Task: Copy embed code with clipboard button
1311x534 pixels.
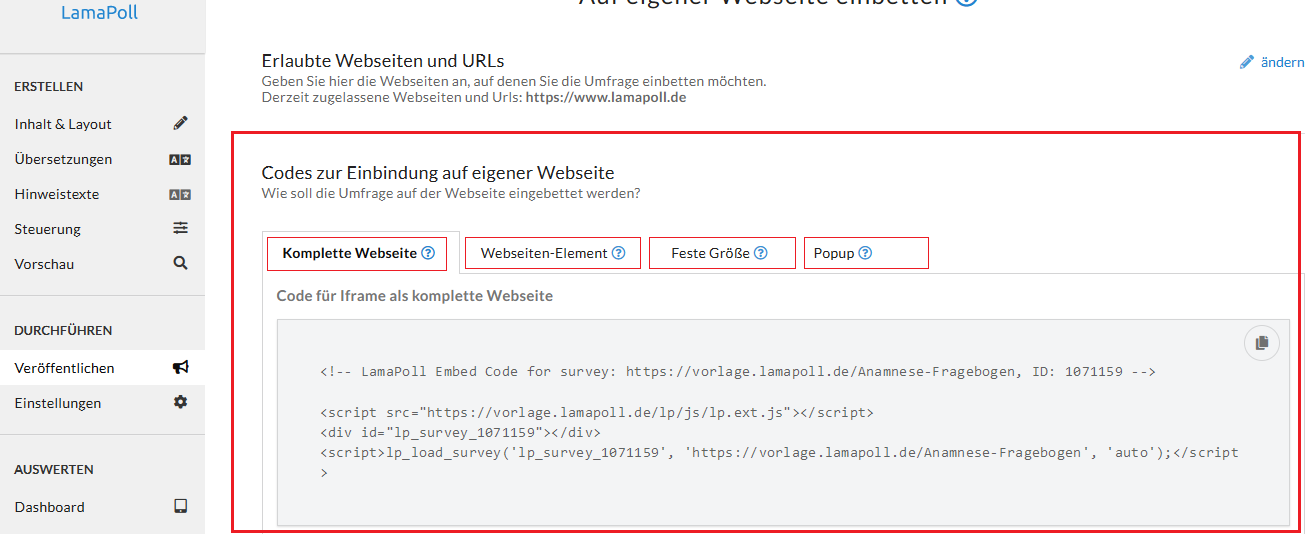Action: (1262, 343)
